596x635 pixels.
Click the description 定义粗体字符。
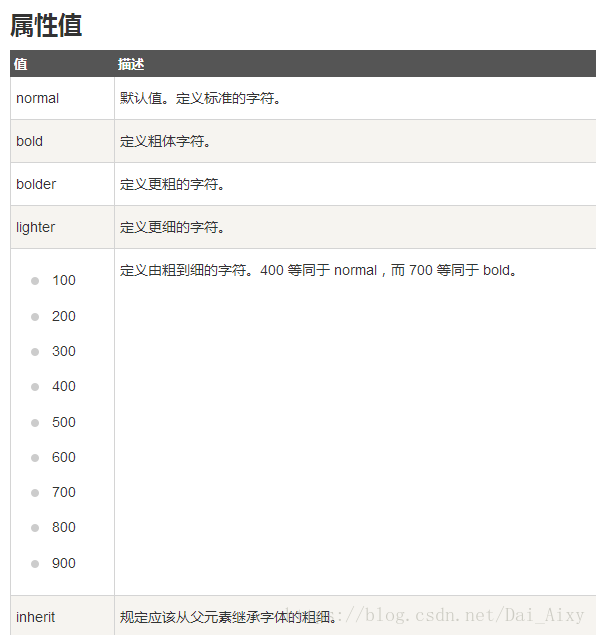(165, 141)
